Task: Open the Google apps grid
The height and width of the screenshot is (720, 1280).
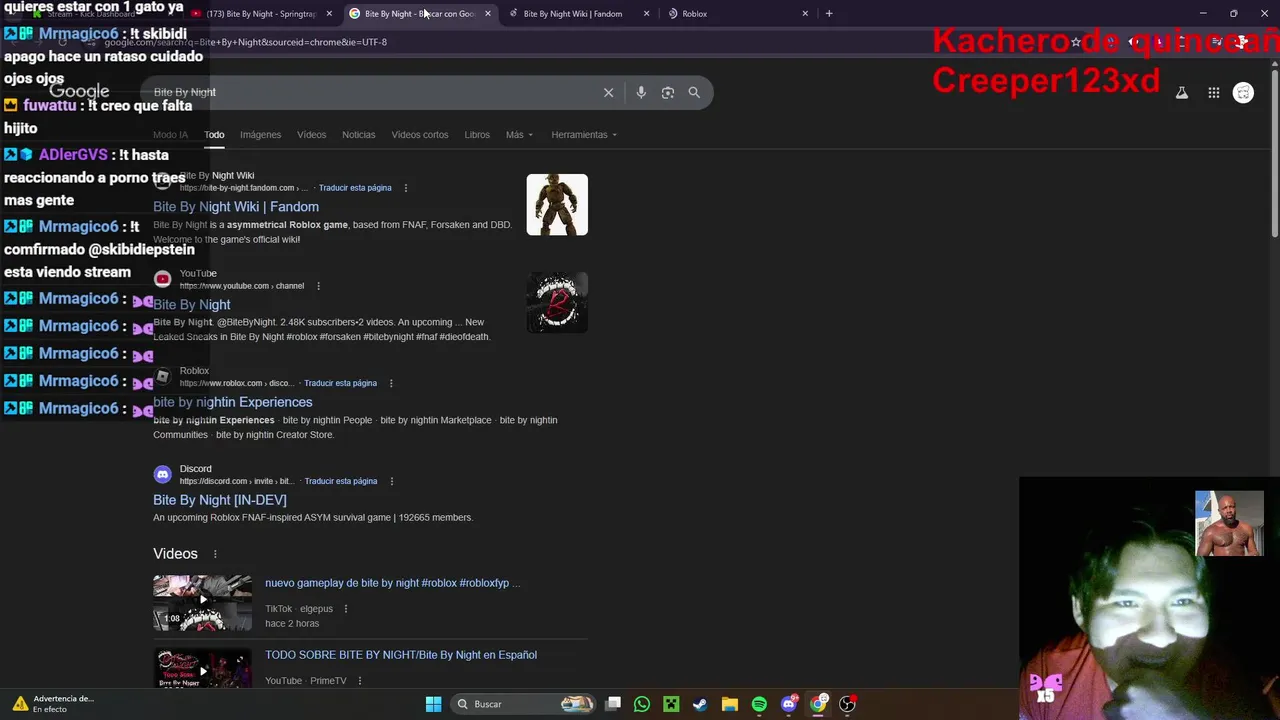Action: (x=1214, y=93)
